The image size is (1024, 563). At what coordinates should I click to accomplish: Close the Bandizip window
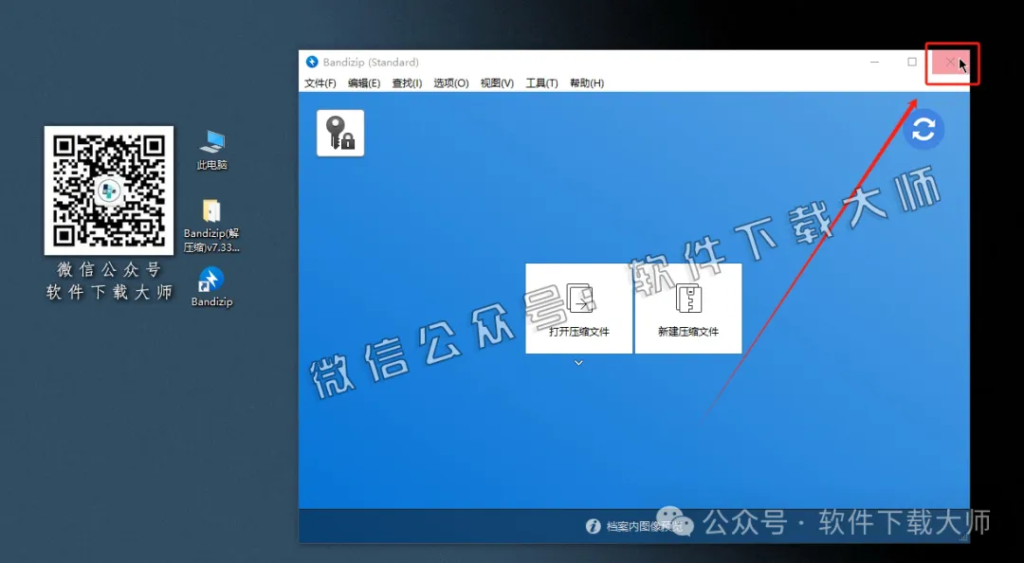point(950,63)
